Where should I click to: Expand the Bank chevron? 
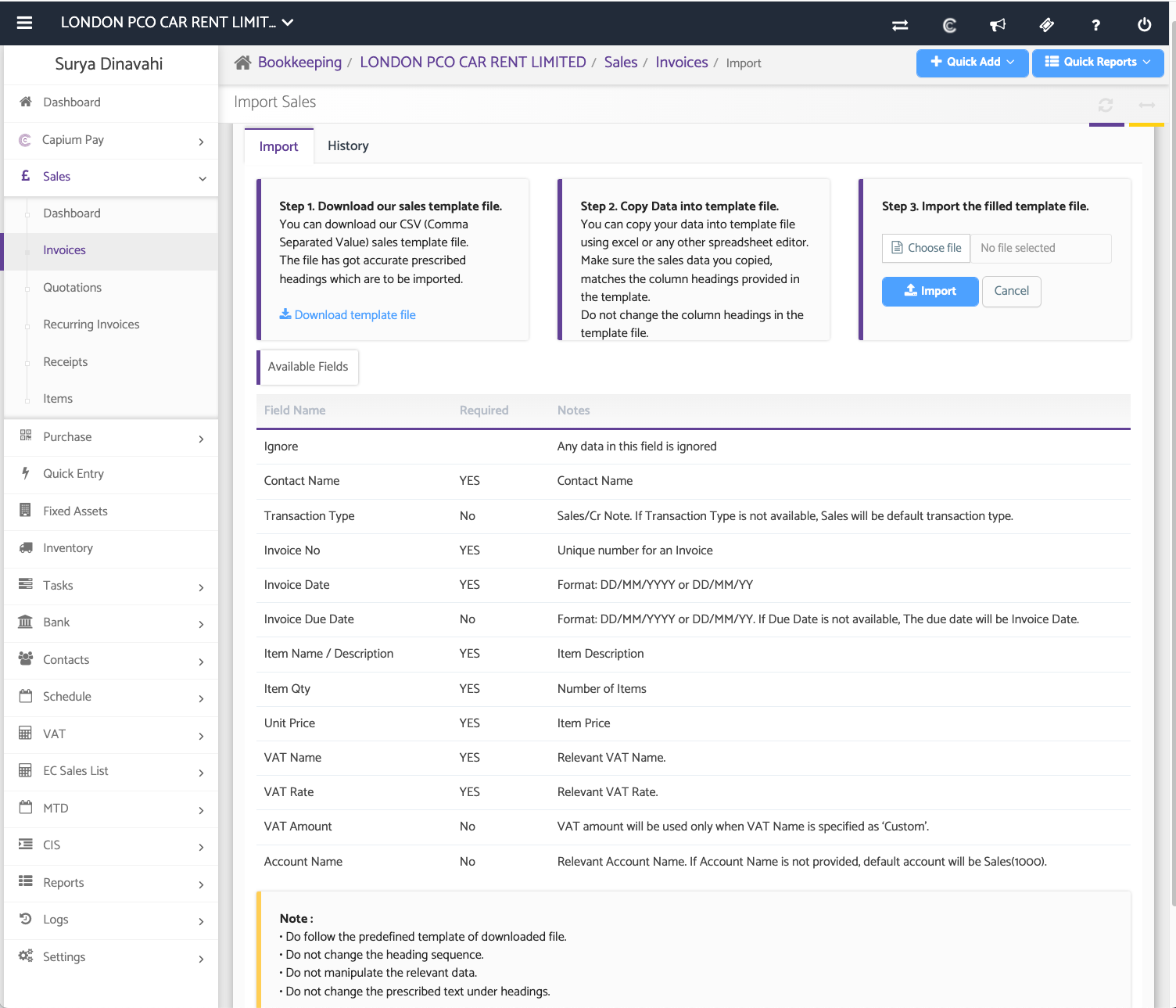201,624
